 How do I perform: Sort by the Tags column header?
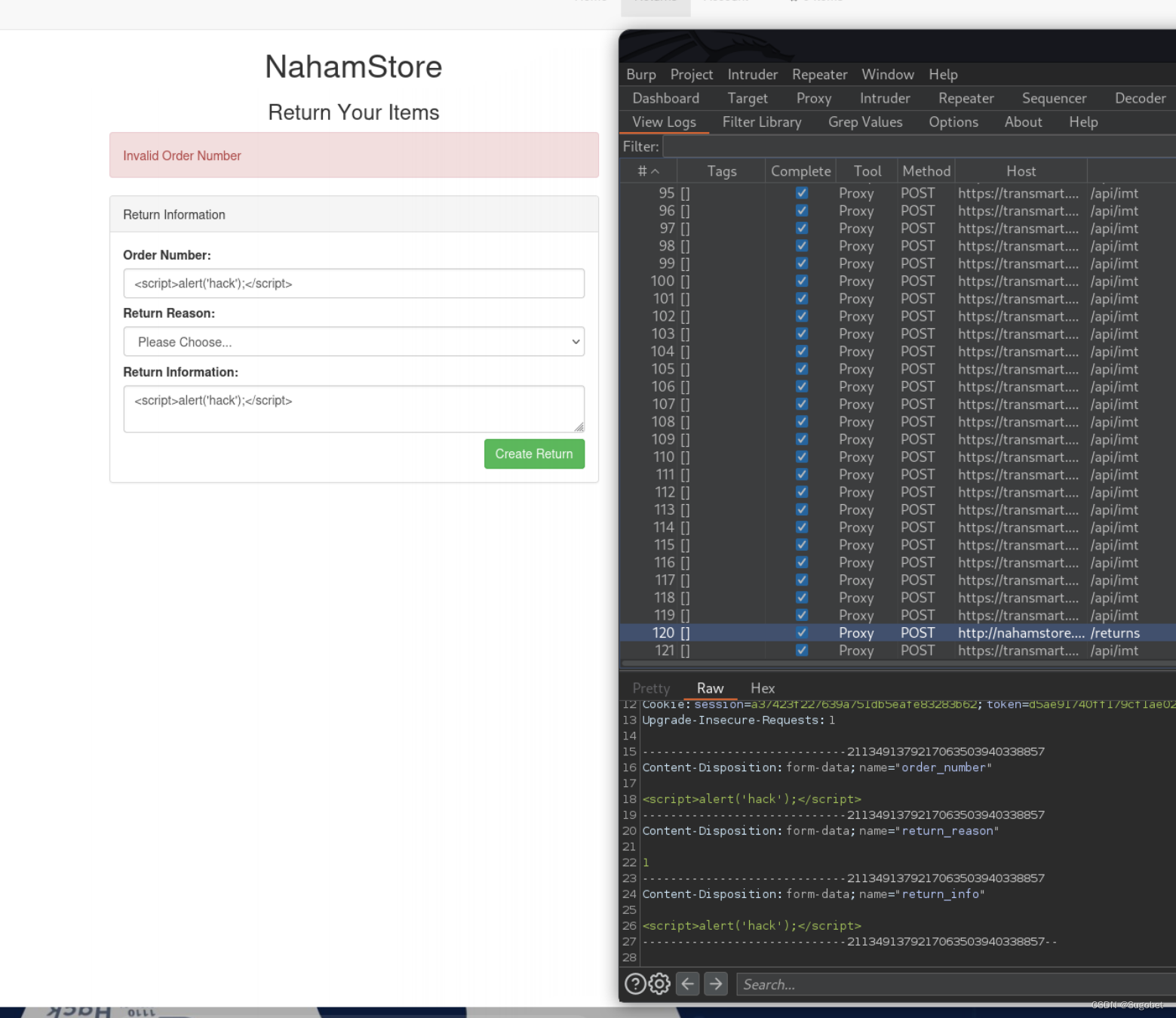[x=721, y=171]
